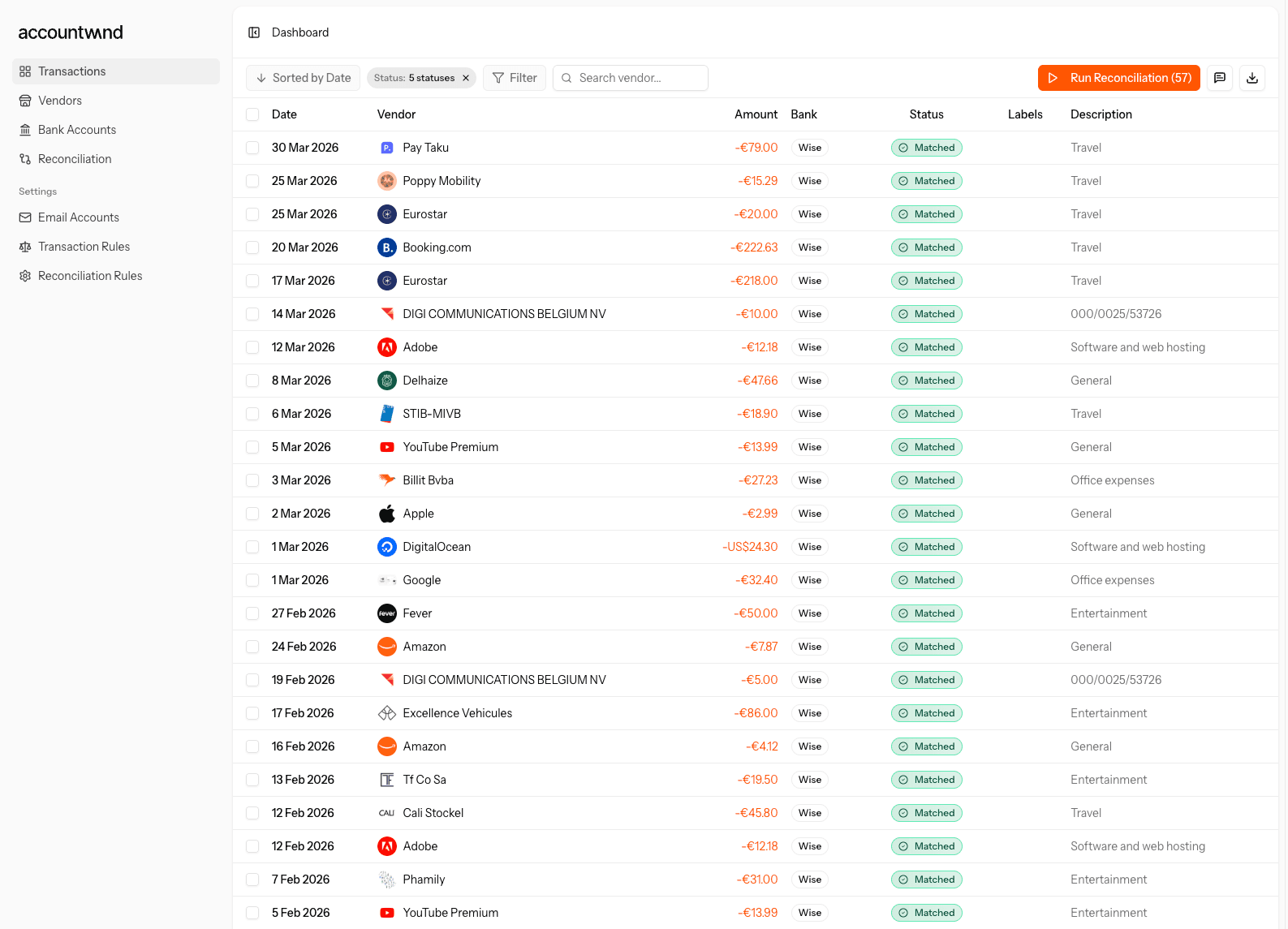Click the amount -US$24.30
The image size is (1288, 929).
tap(750, 547)
